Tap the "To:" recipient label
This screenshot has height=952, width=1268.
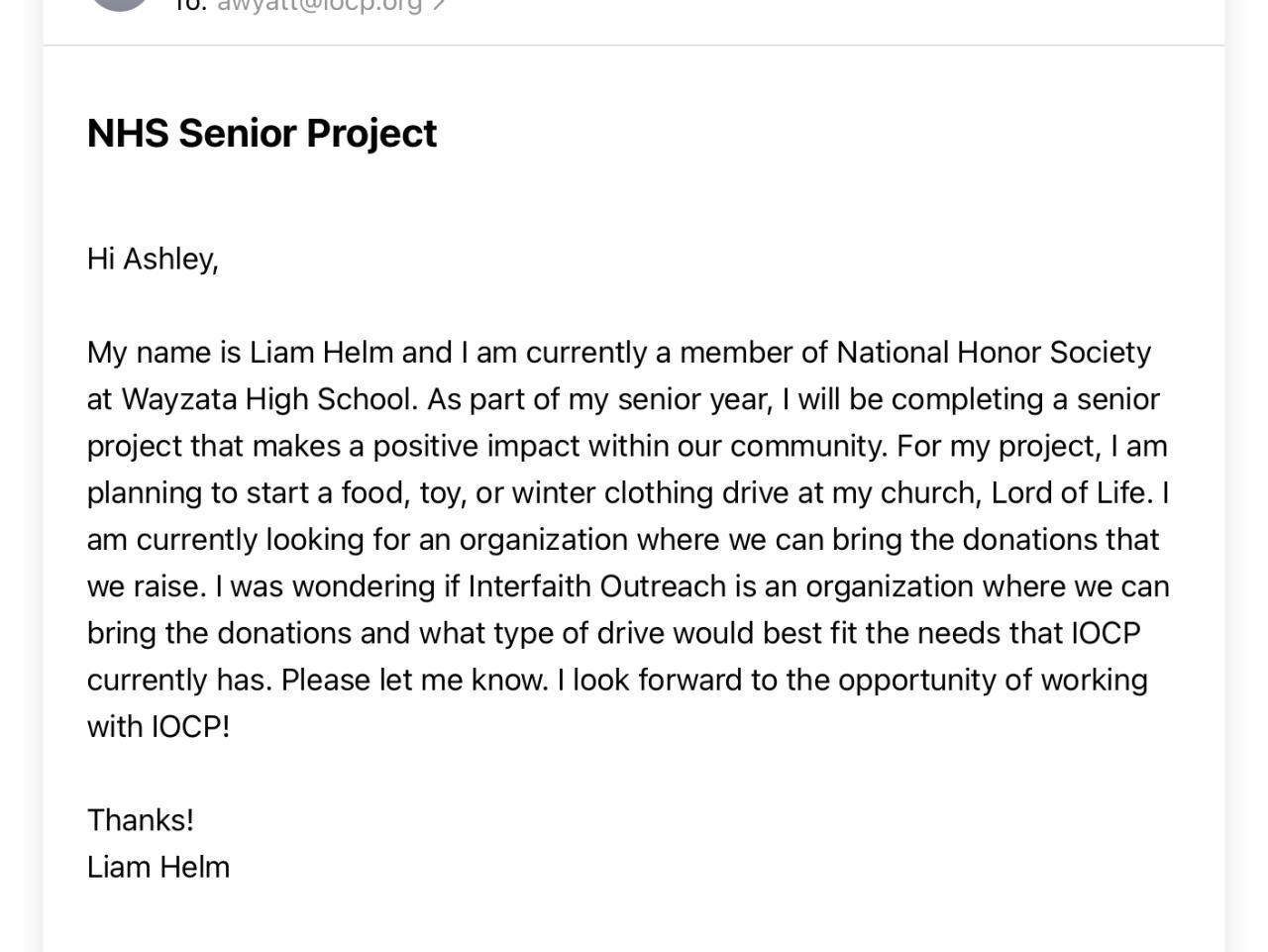point(189,5)
